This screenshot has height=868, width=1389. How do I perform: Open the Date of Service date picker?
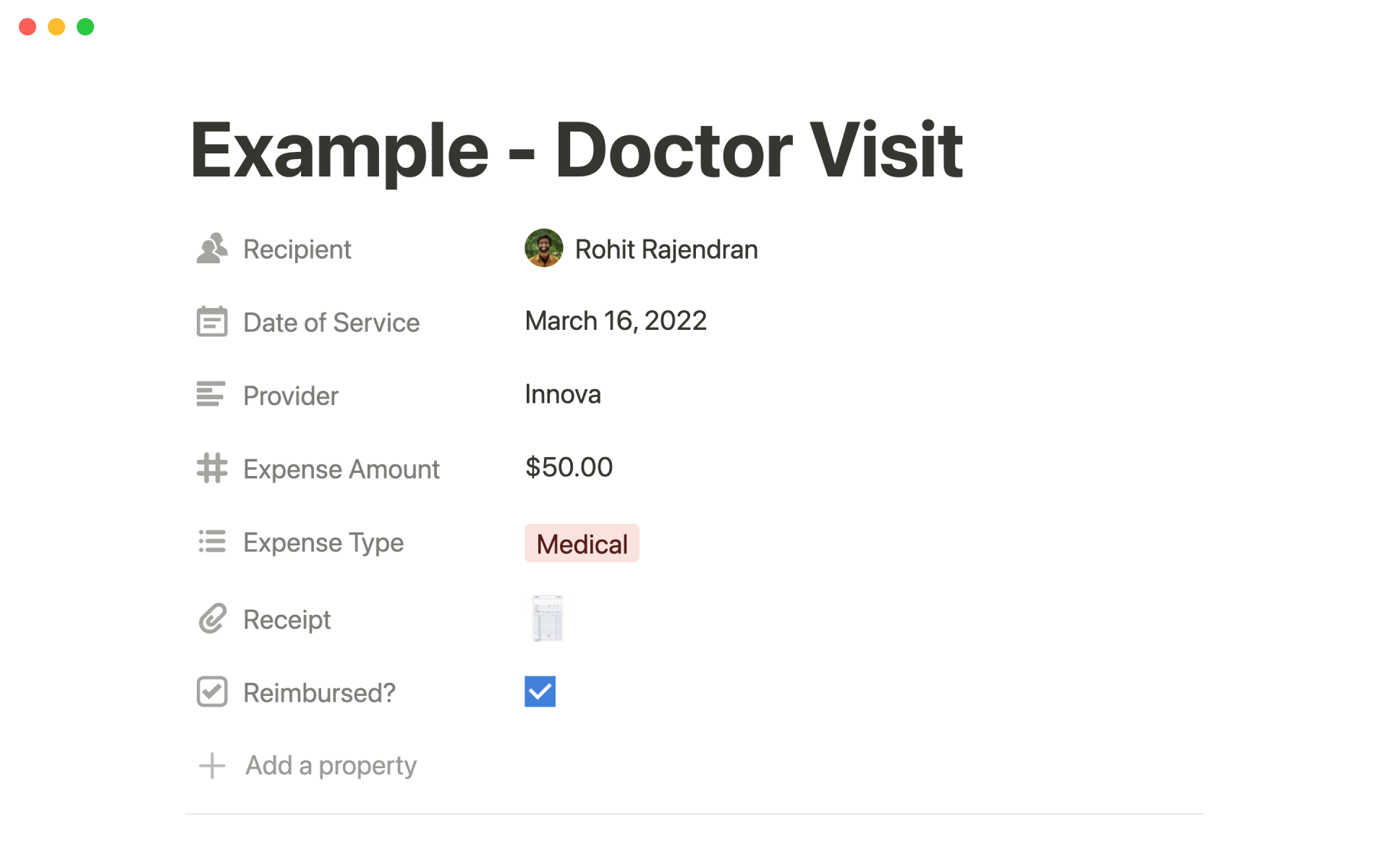coord(616,320)
